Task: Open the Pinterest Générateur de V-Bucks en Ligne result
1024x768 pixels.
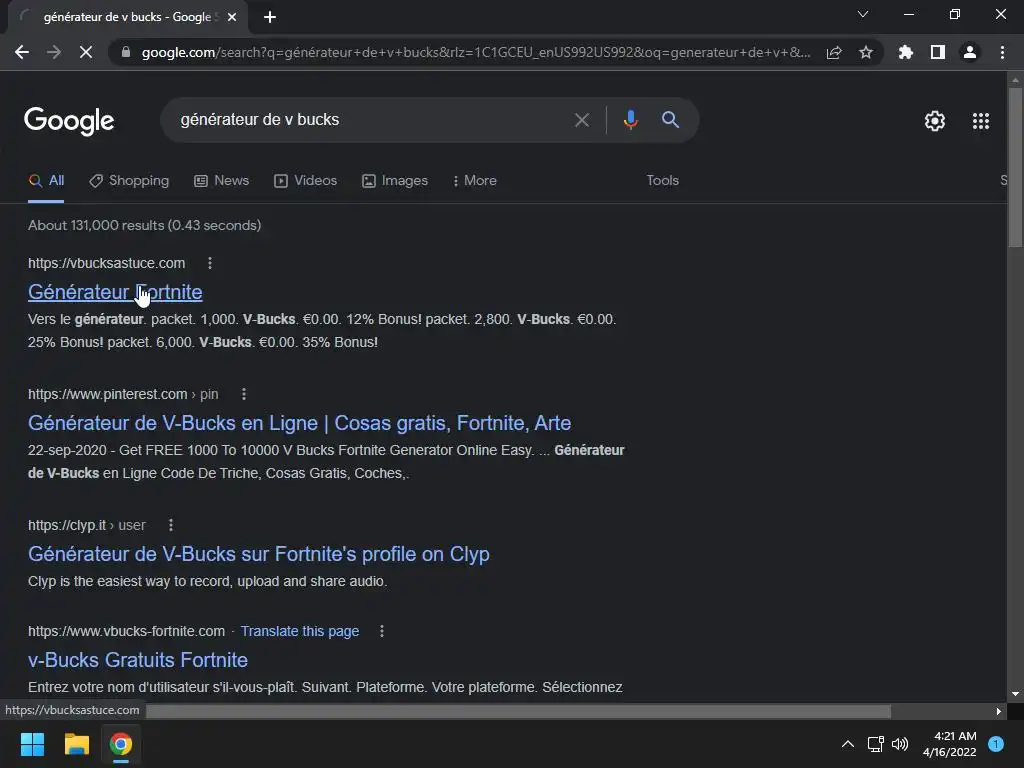Action: click(x=299, y=423)
